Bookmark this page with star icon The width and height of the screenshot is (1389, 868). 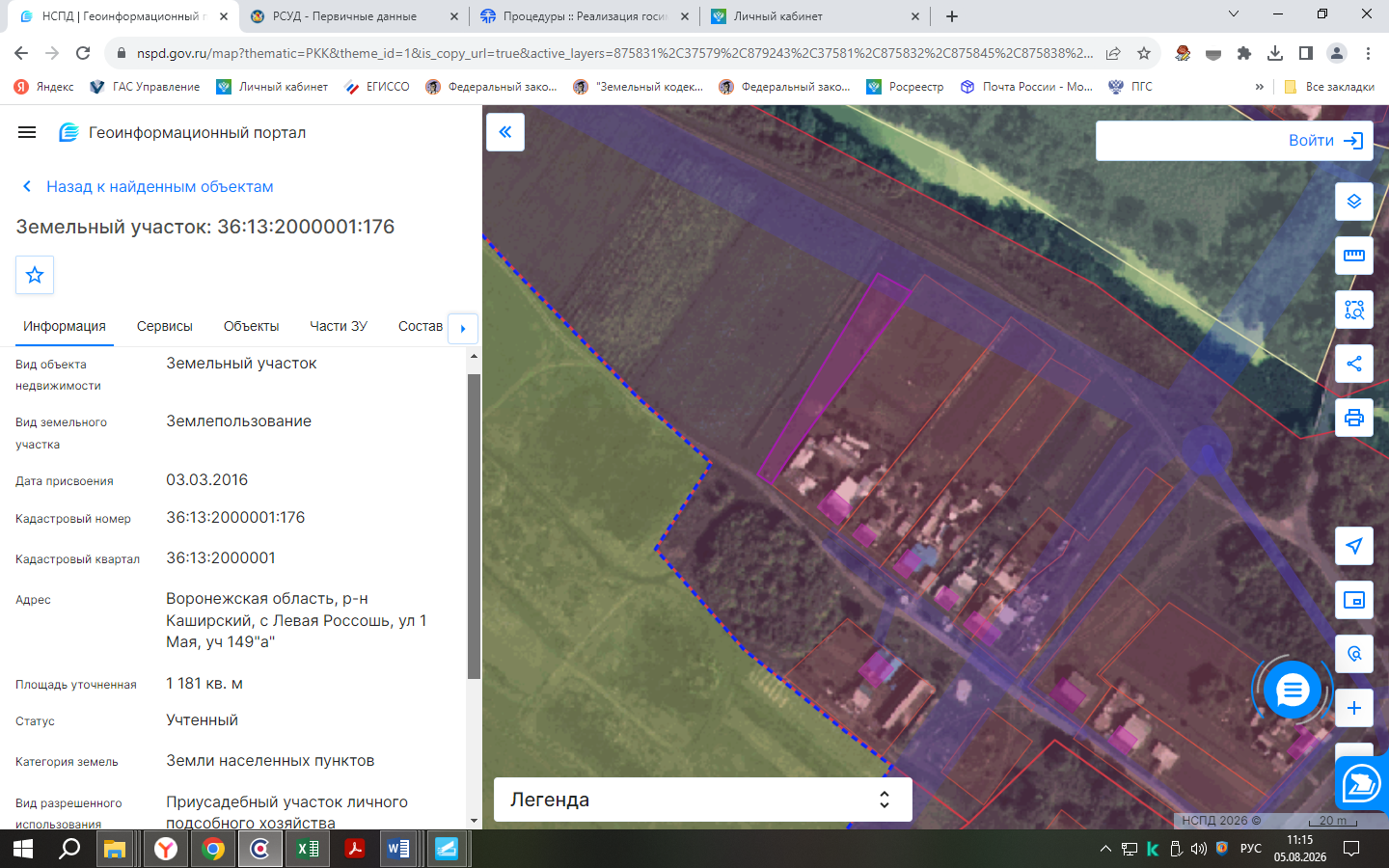(1144, 53)
